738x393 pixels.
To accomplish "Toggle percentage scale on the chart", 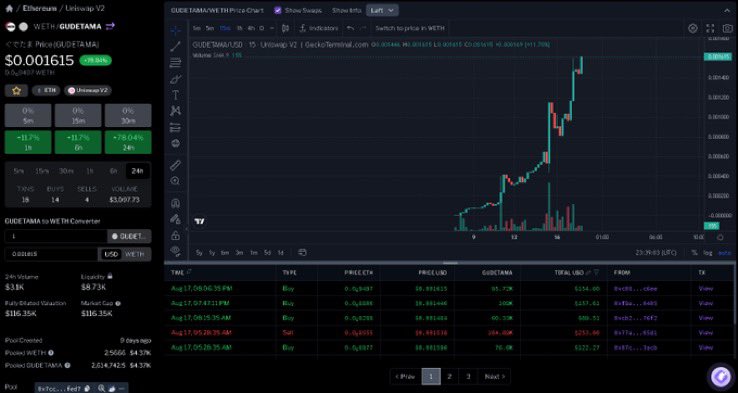I will tap(694, 253).
